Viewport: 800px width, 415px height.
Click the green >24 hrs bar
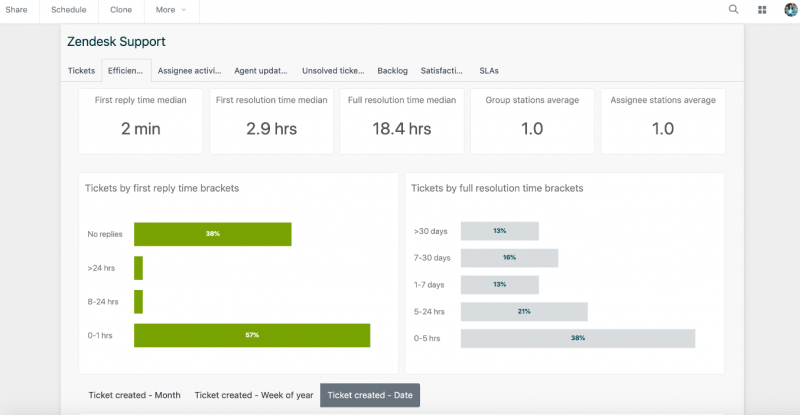[138, 268]
